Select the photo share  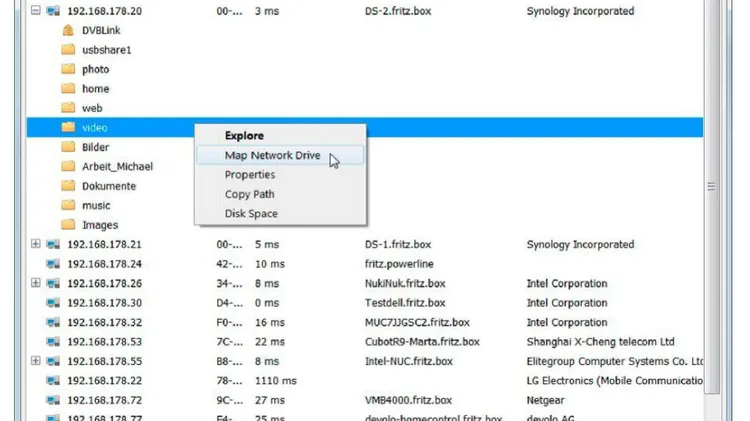coord(95,69)
